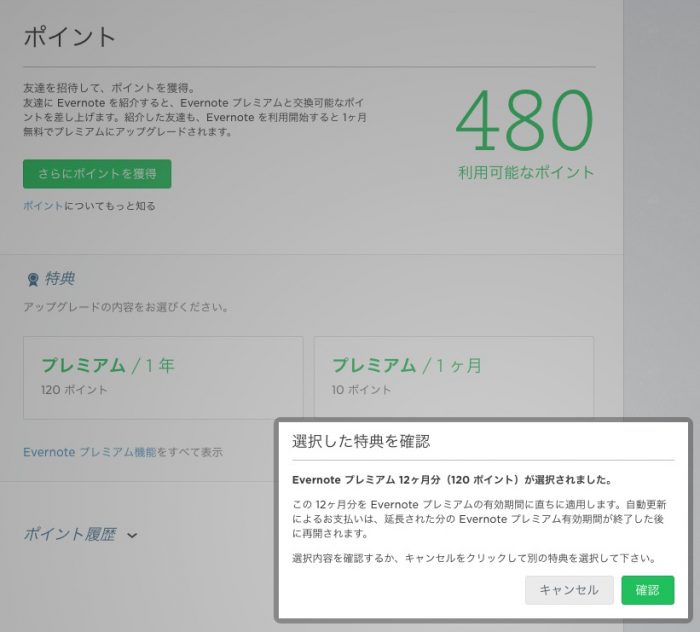The height and width of the screenshot is (632, 700).
Task: Click the 特典 section heading text
Action: click(60, 279)
